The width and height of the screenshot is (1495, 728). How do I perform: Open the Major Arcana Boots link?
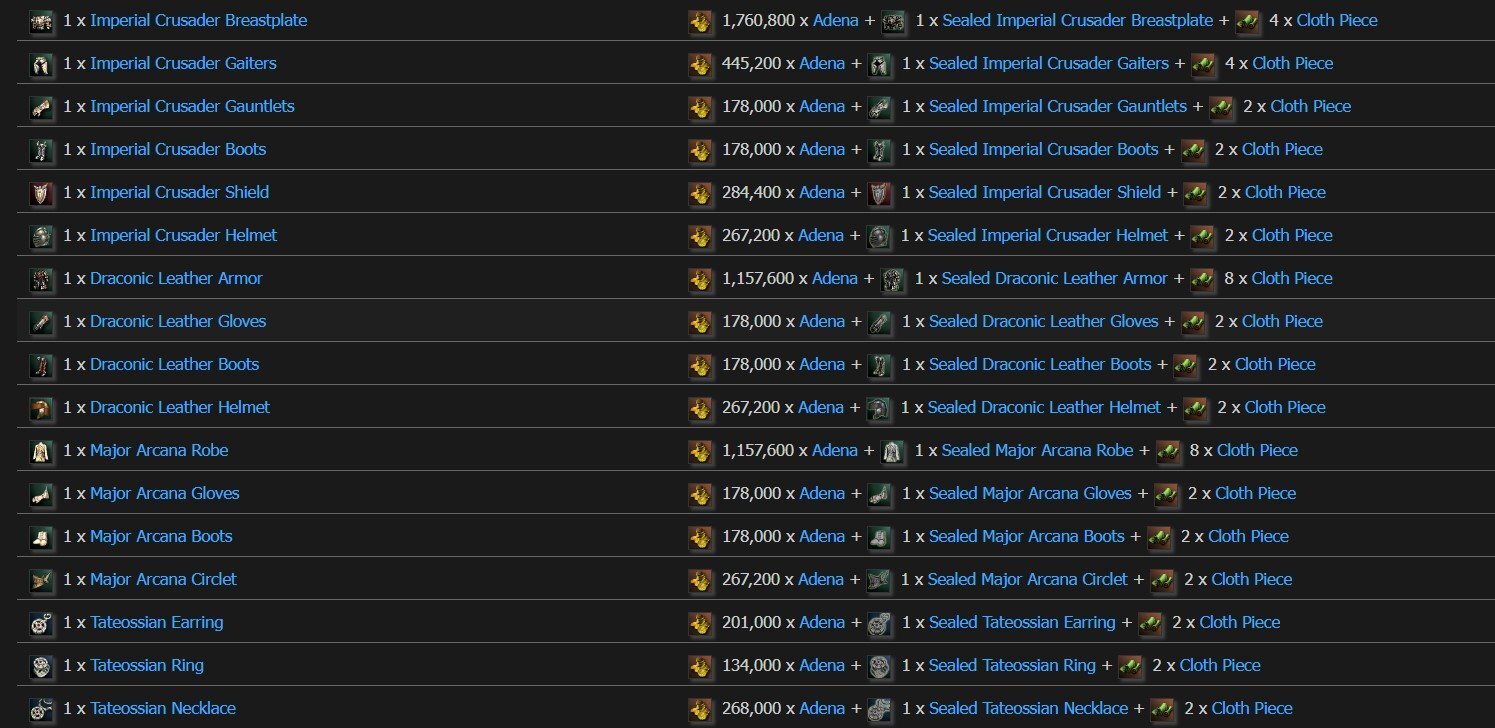[x=161, y=536]
